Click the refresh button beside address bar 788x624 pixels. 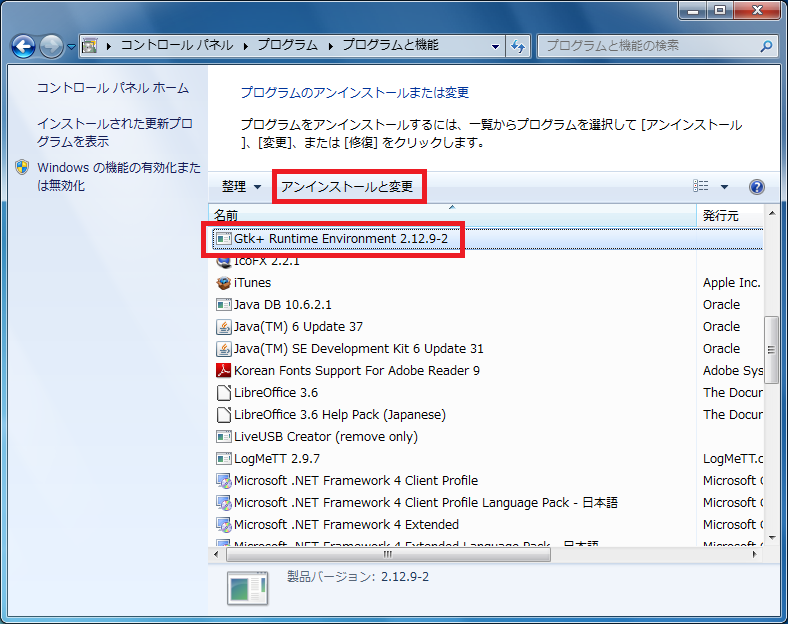click(518, 46)
